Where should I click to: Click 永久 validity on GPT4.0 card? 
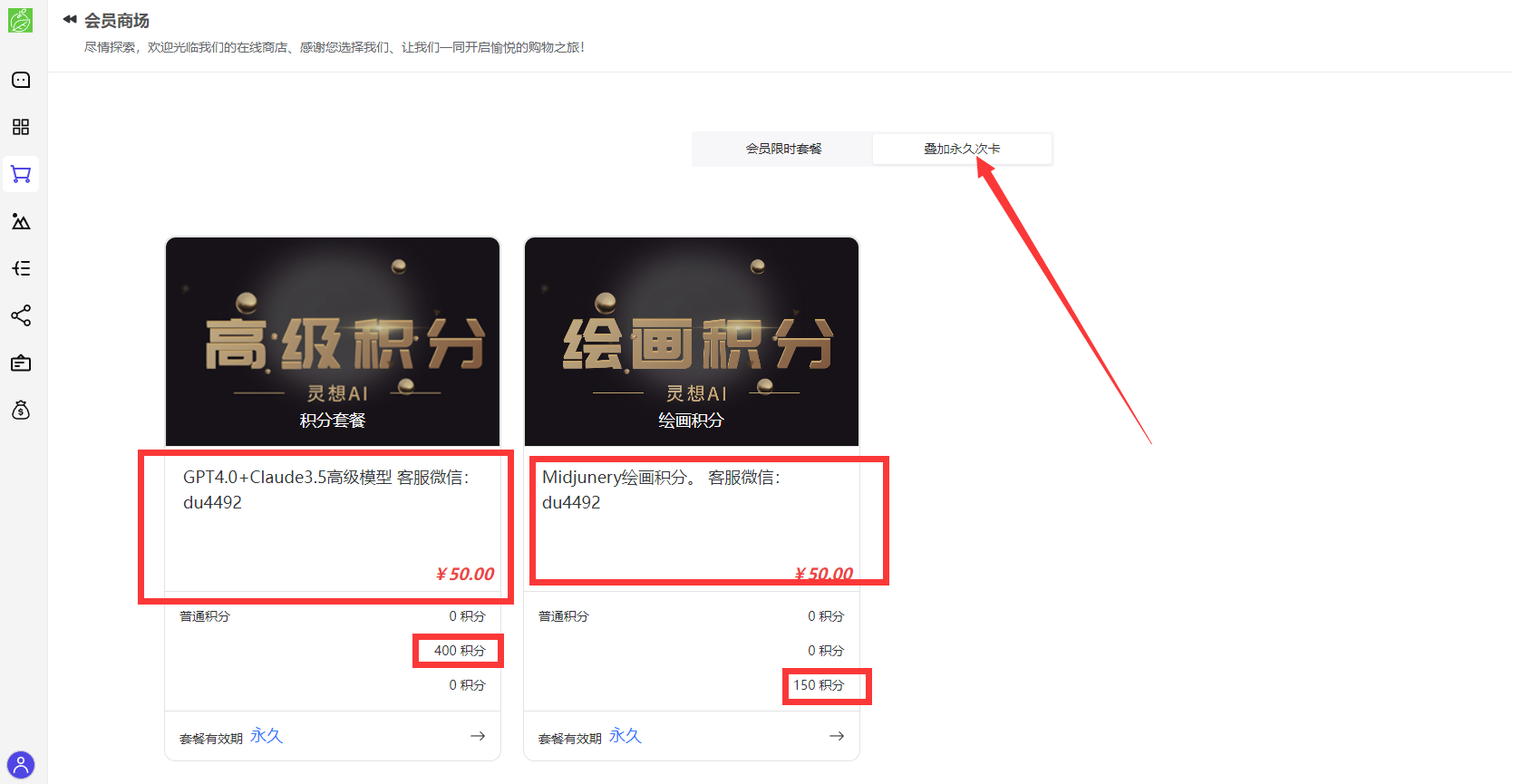pos(267,736)
